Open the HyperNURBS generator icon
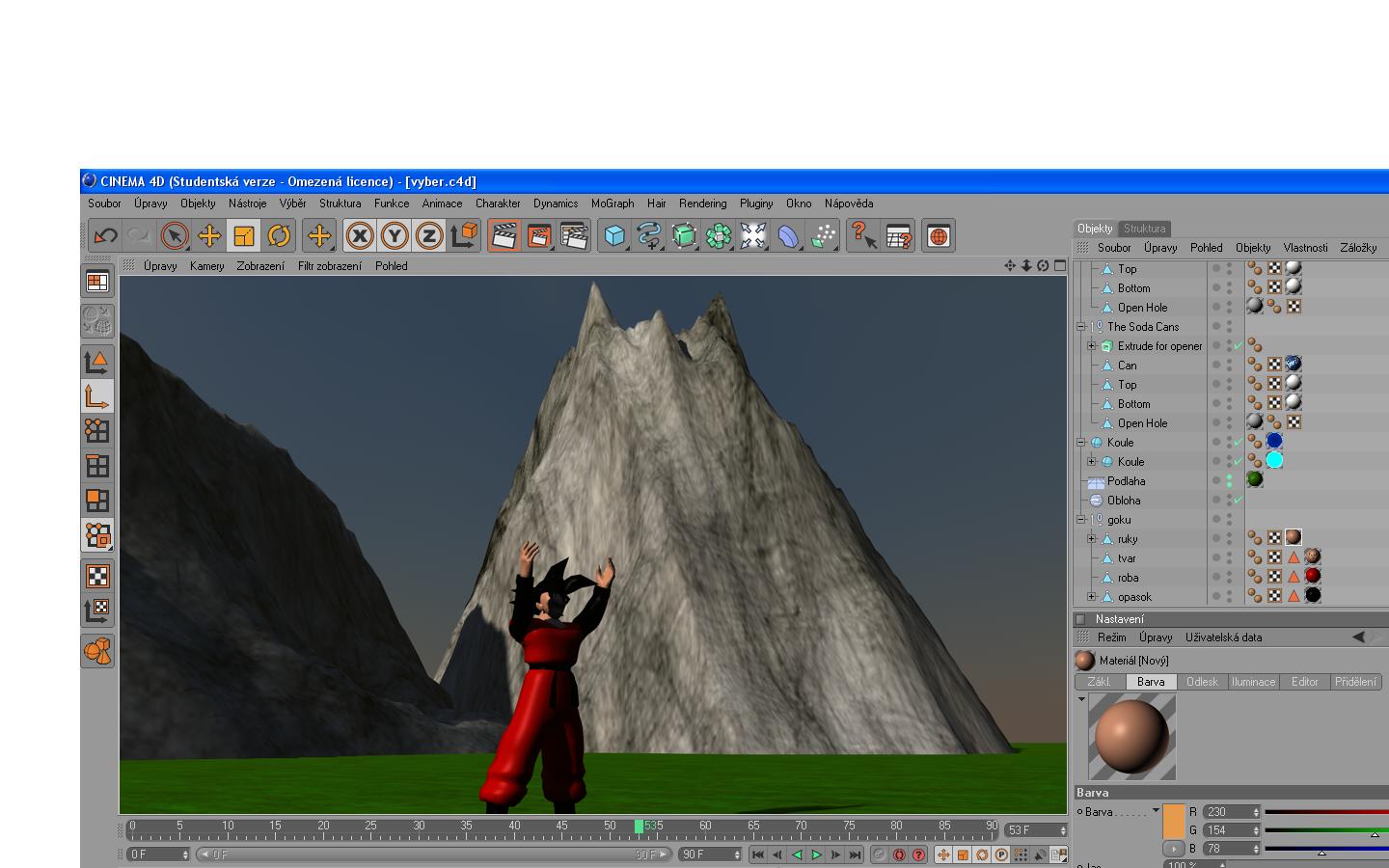 (684, 235)
